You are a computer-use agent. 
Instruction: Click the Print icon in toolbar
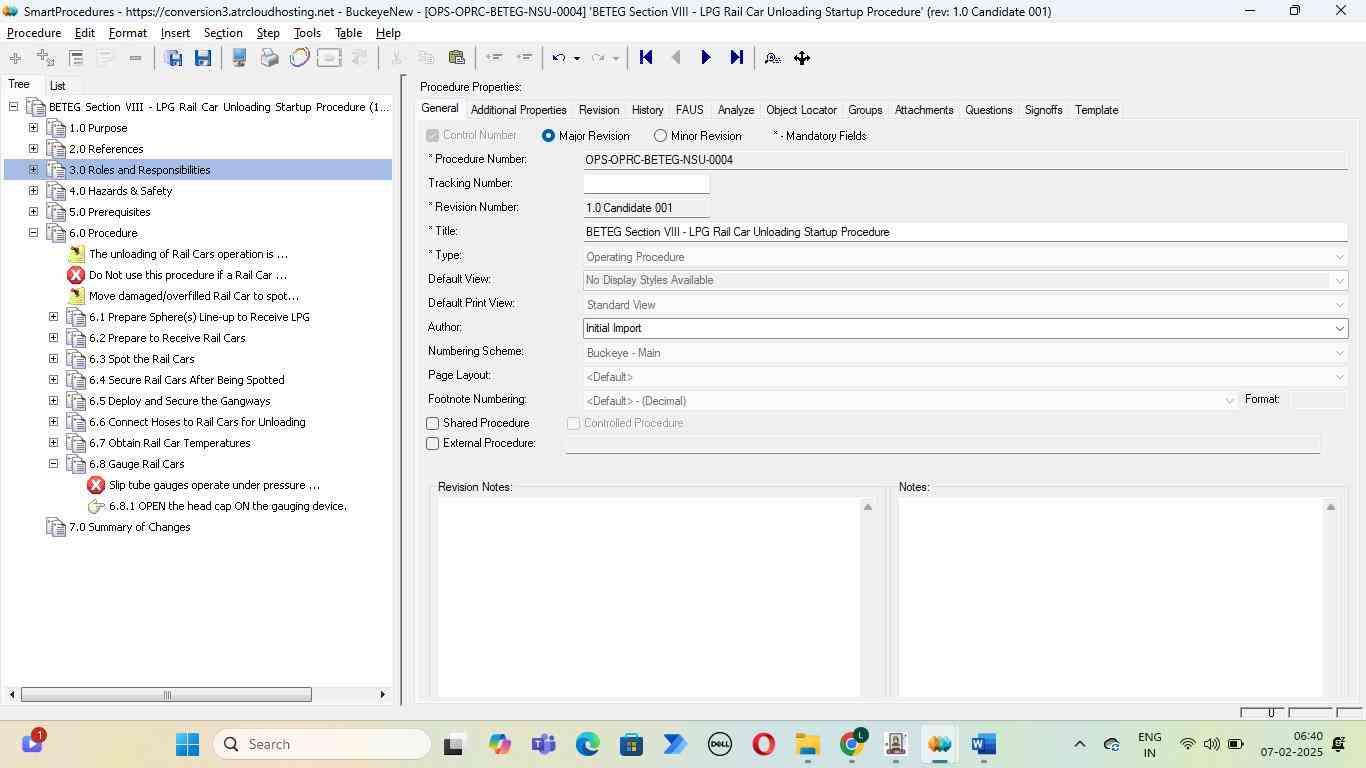(x=269, y=58)
